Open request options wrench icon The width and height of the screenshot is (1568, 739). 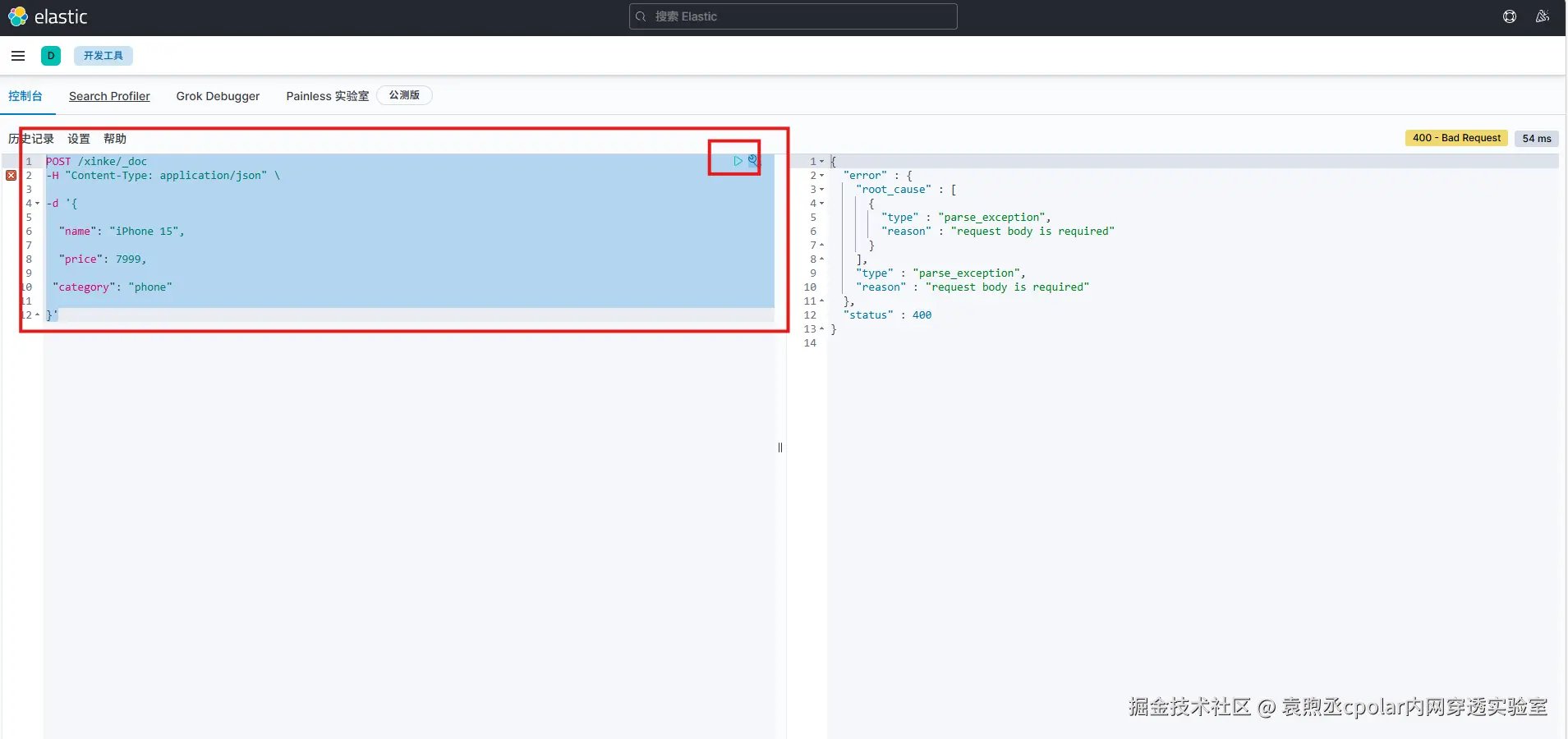pyautogui.click(x=753, y=161)
